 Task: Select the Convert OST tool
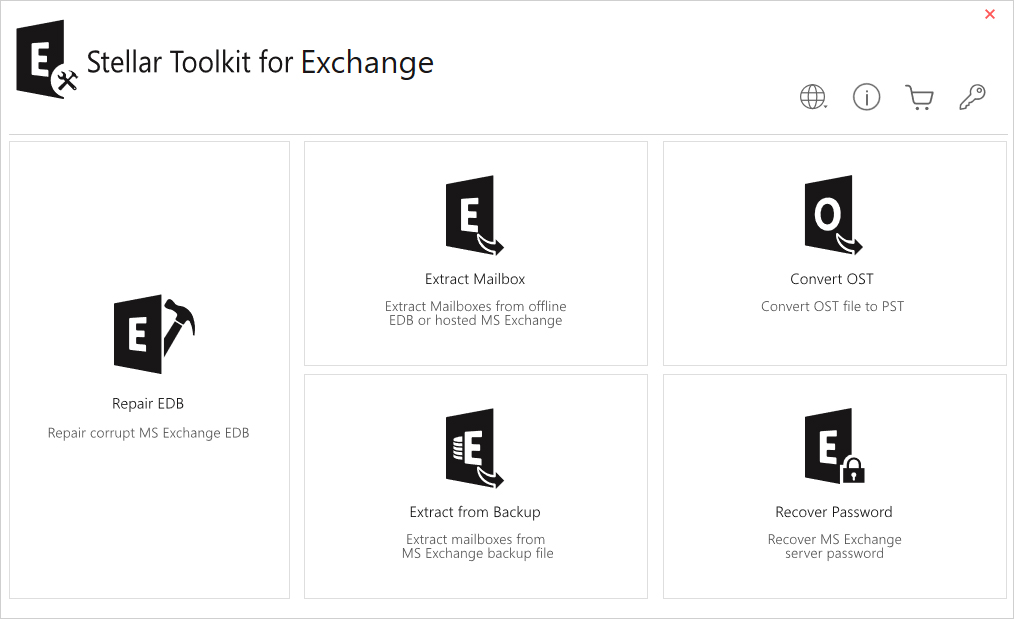832,252
